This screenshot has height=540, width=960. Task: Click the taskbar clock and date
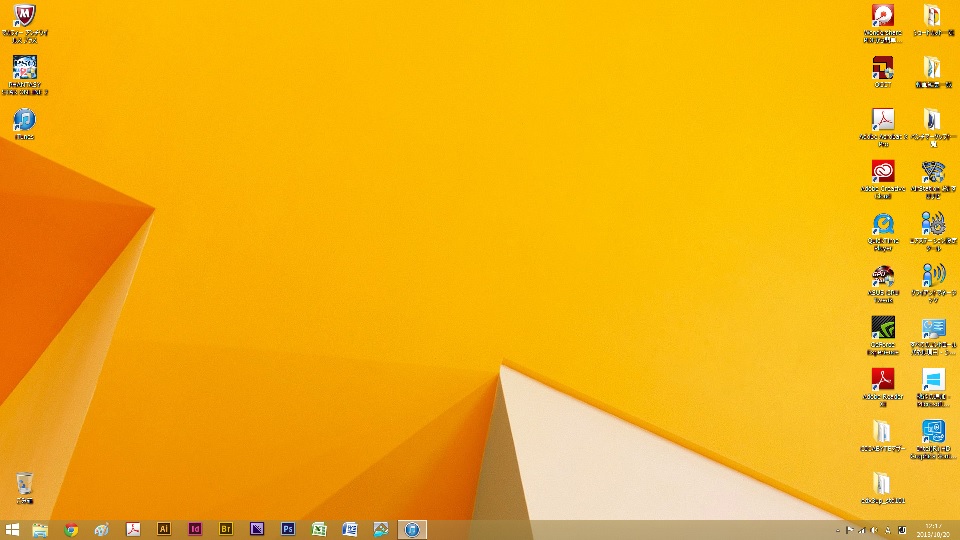(934, 529)
